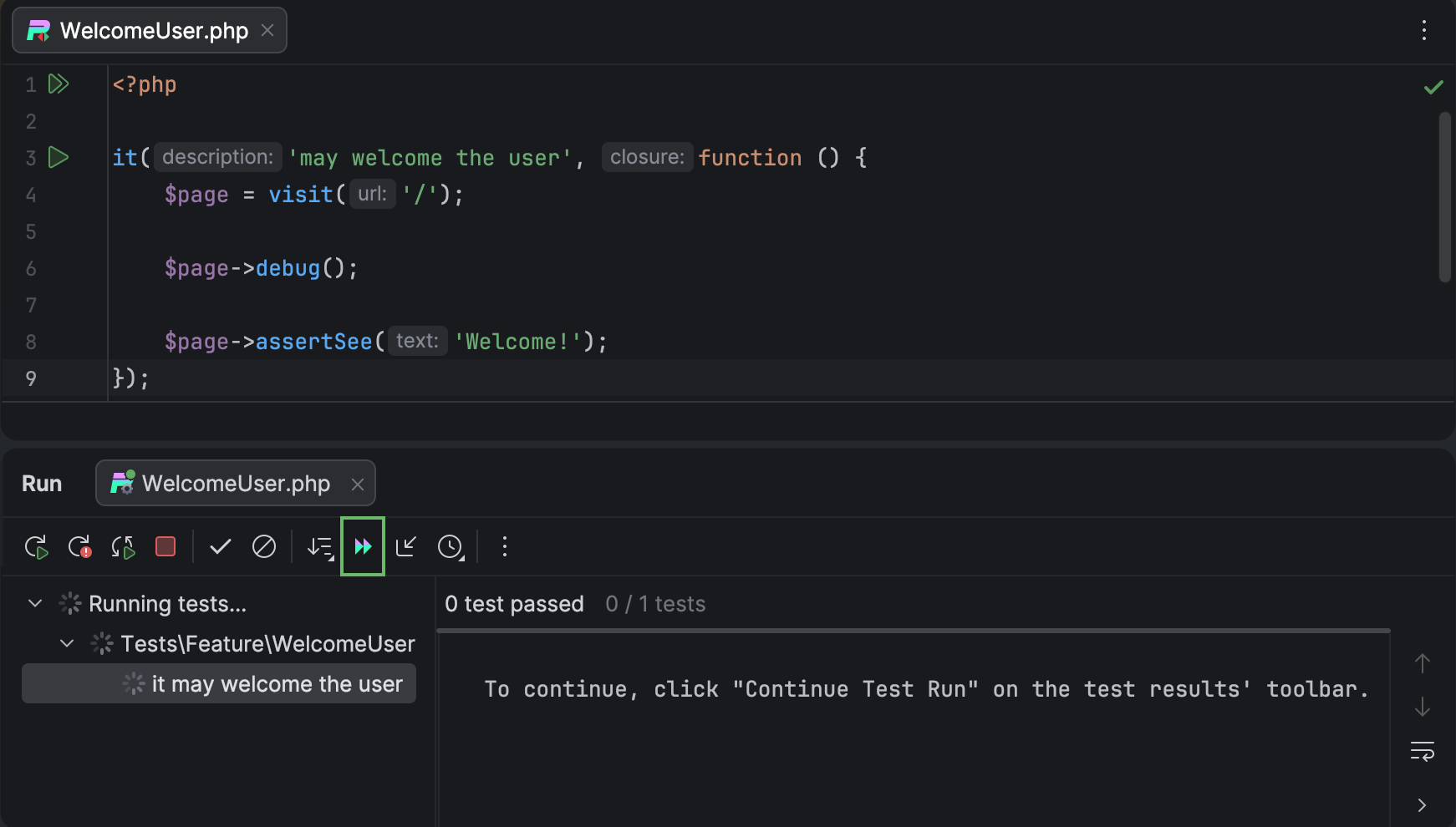Open the Run toolbar overflow menu
This screenshot has width=1456, height=827.
pos(505,546)
